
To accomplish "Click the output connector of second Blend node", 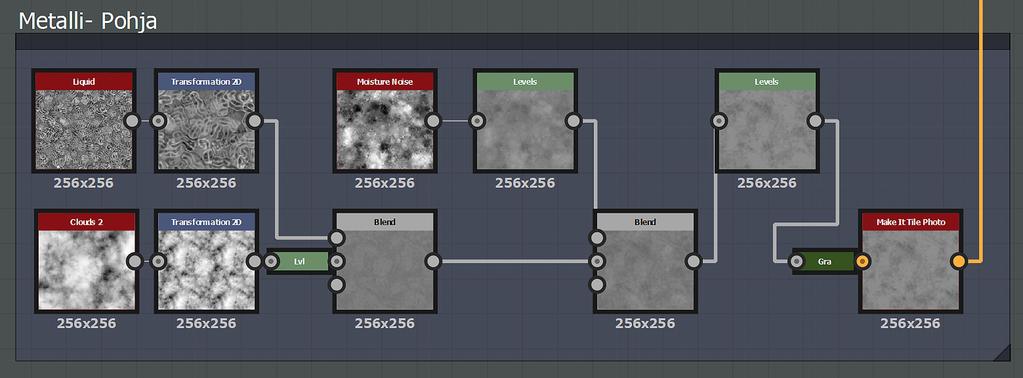I will click(x=693, y=261).
